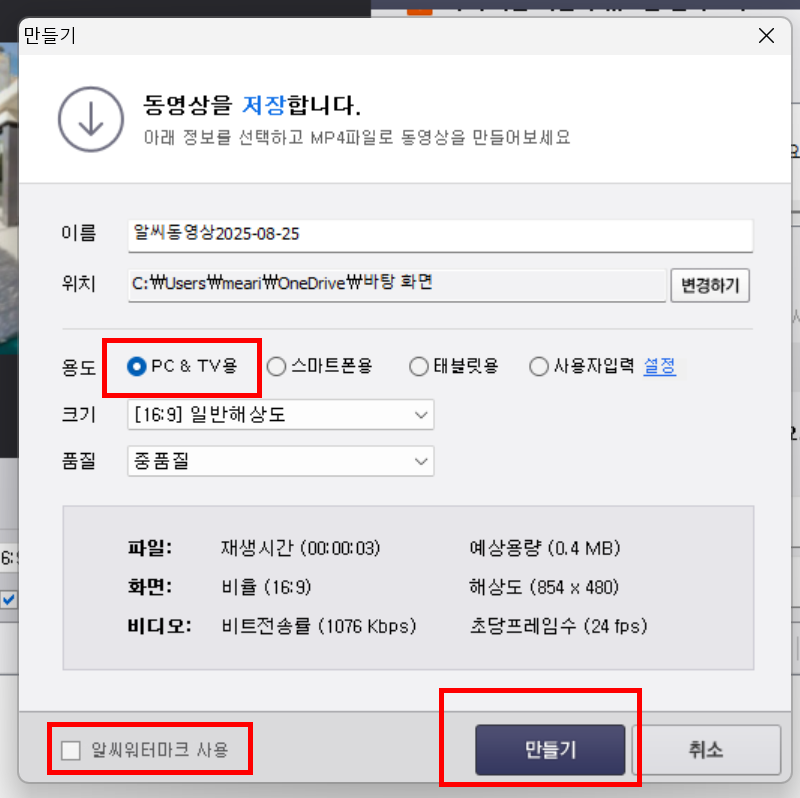Viewport: 800px width, 798px height.
Task: Expand the 크기 [16:9] 일반해상도 dropdown
Action: pos(281,415)
